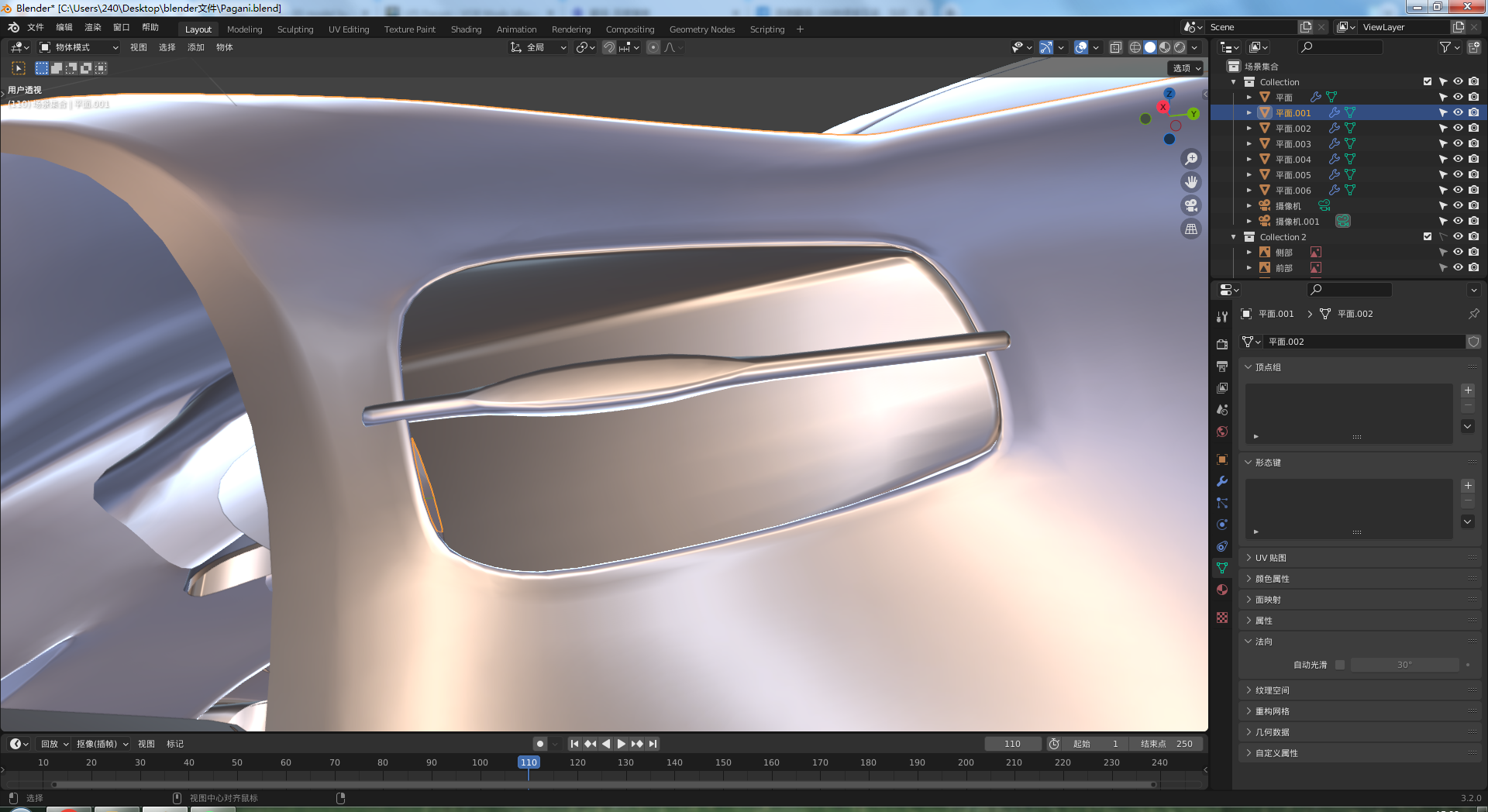Add a new shape key with plus
The height and width of the screenshot is (812, 1488).
(x=1468, y=486)
